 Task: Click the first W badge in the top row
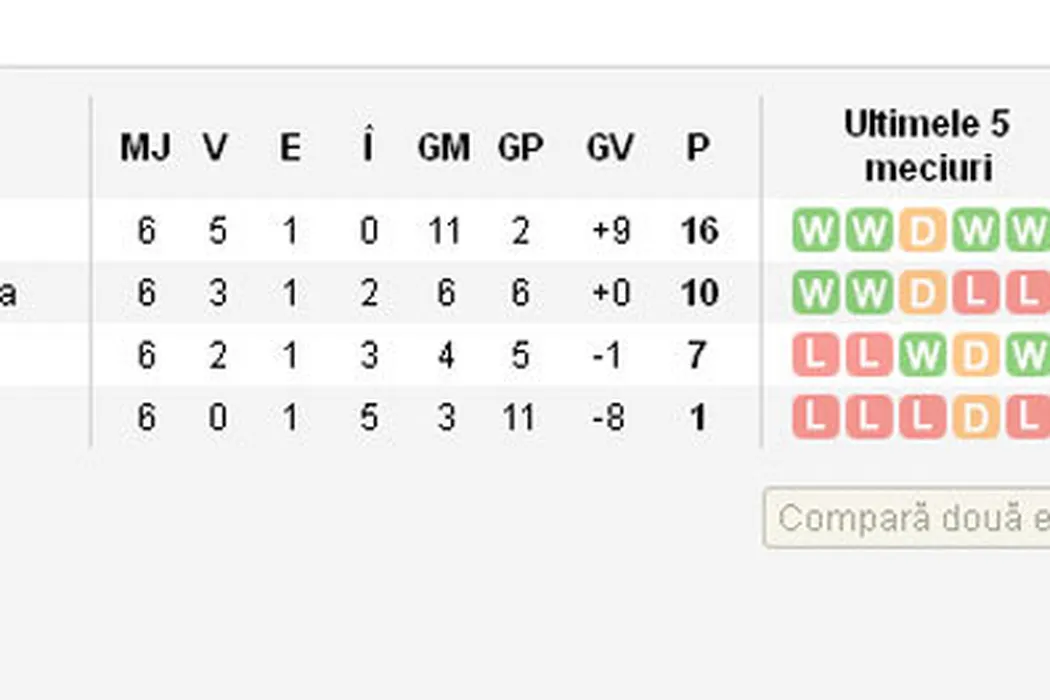pos(817,231)
